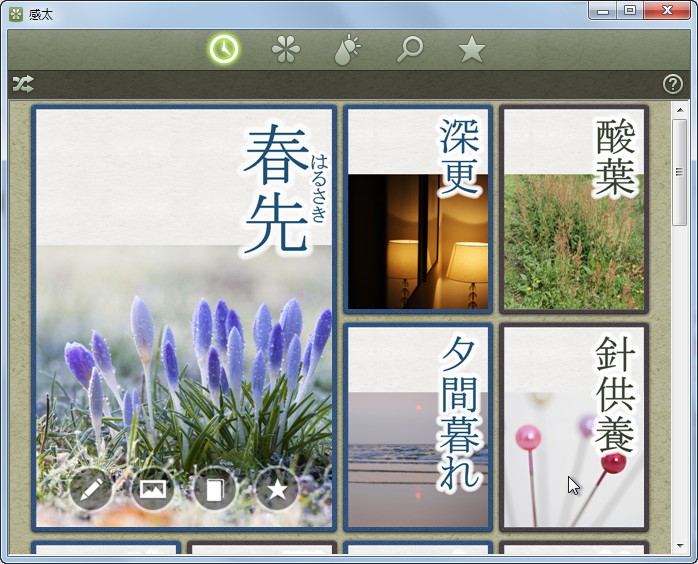Open the magnifier search tab
The width and height of the screenshot is (698, 564).
pos(410,49)
